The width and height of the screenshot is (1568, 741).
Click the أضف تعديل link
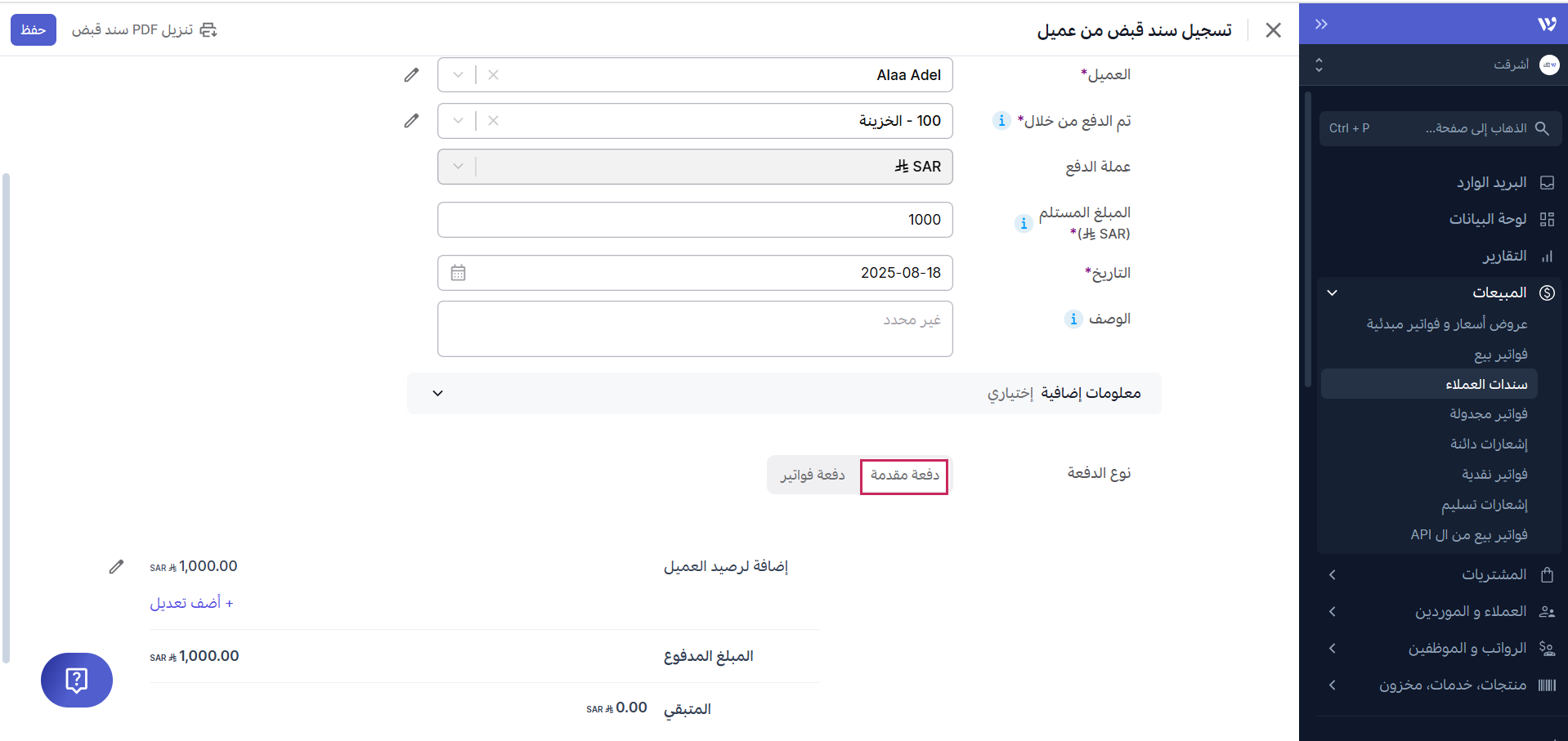pyautogui.click(x=191, y=603)
